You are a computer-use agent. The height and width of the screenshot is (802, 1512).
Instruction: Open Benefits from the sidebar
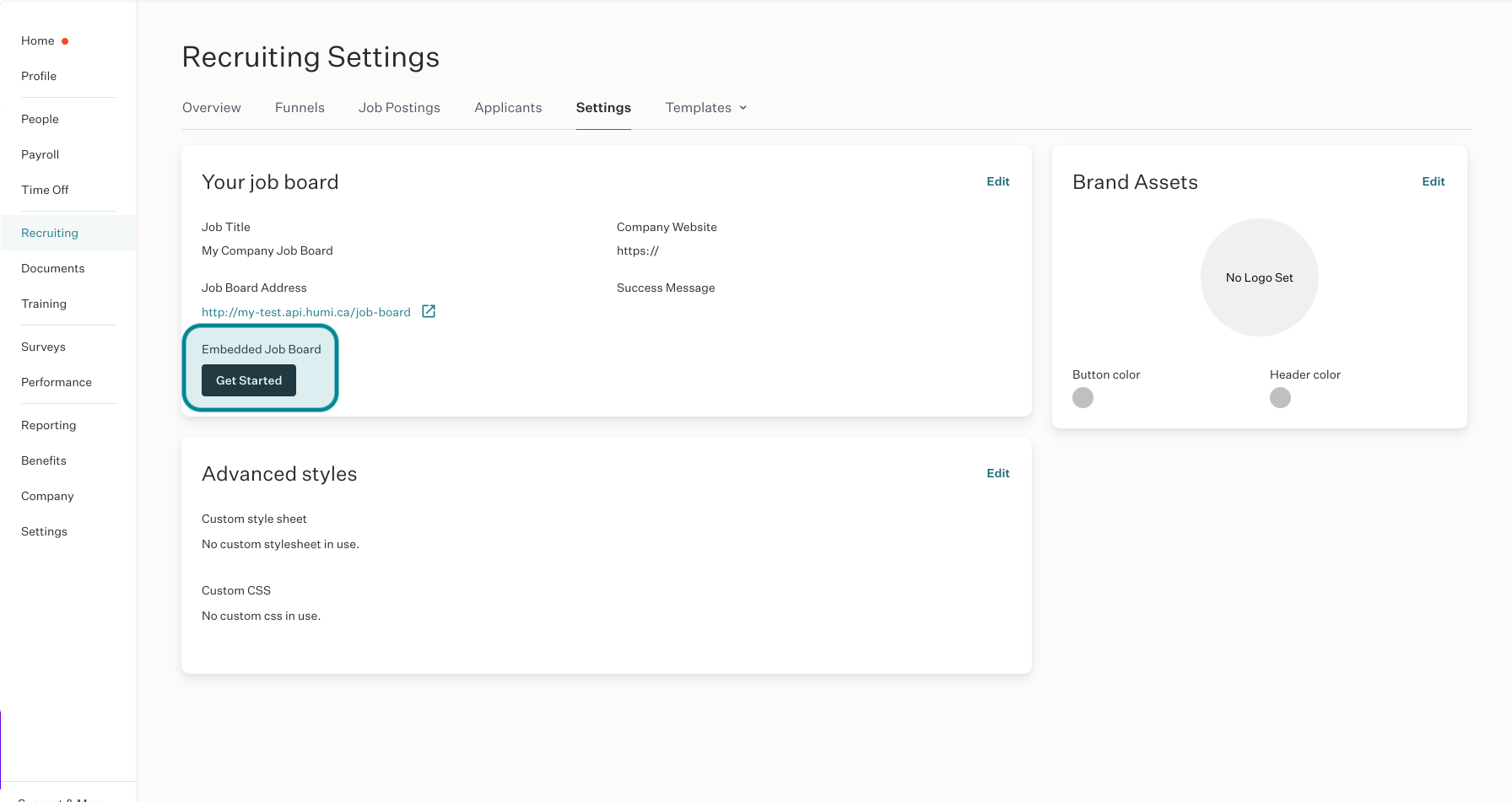pos(44,460)
